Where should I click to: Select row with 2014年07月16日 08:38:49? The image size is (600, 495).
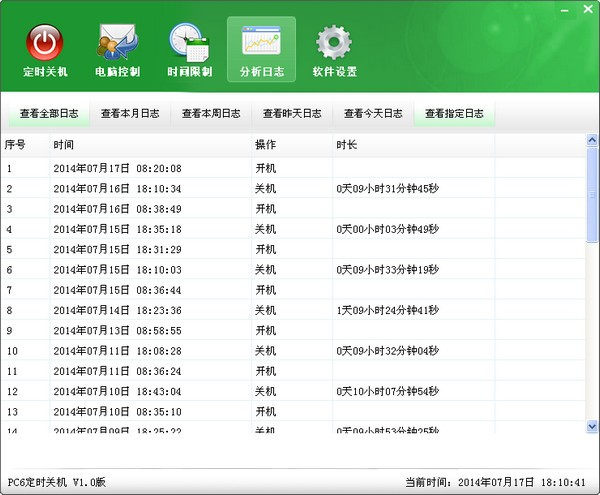(x=293, y=209)
